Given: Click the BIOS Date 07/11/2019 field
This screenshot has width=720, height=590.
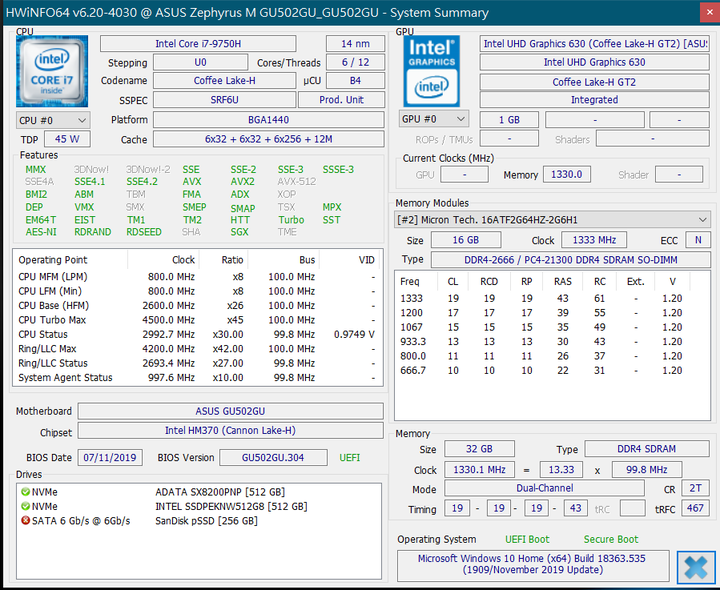Looking at the screenshot, I should click(110, 457).
